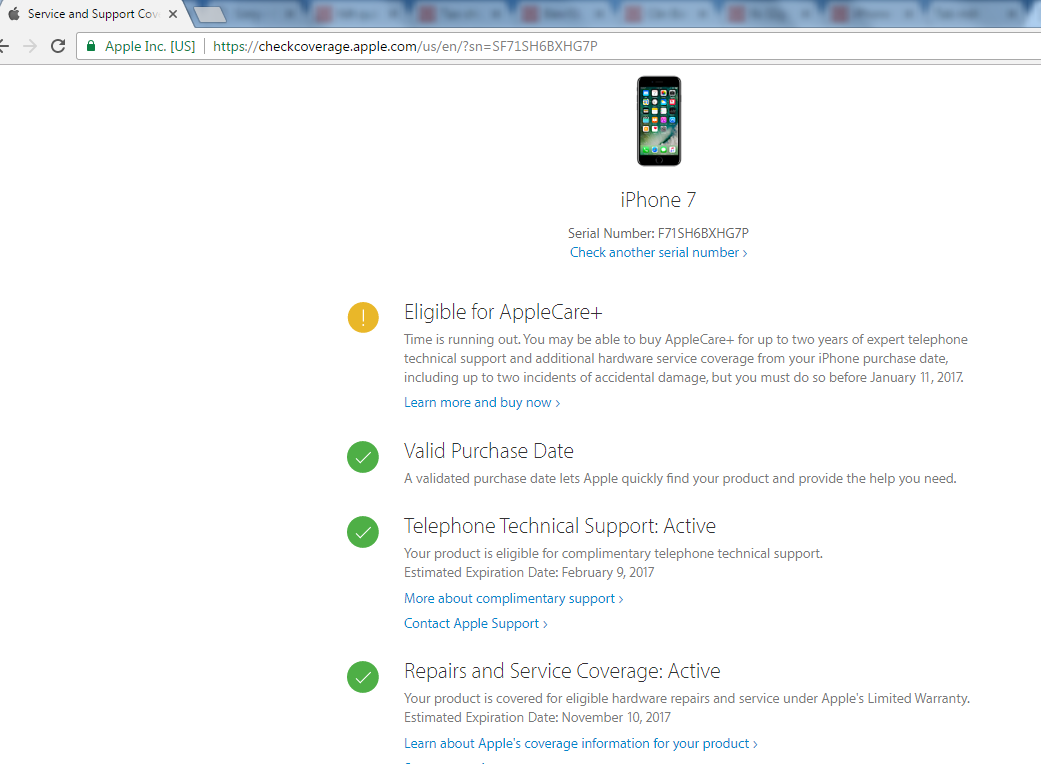The height and width of the screenshot is (764, 1041).
Task: Click green checkmark beside Repairs and Service Coverage
Action: (363, 677)
